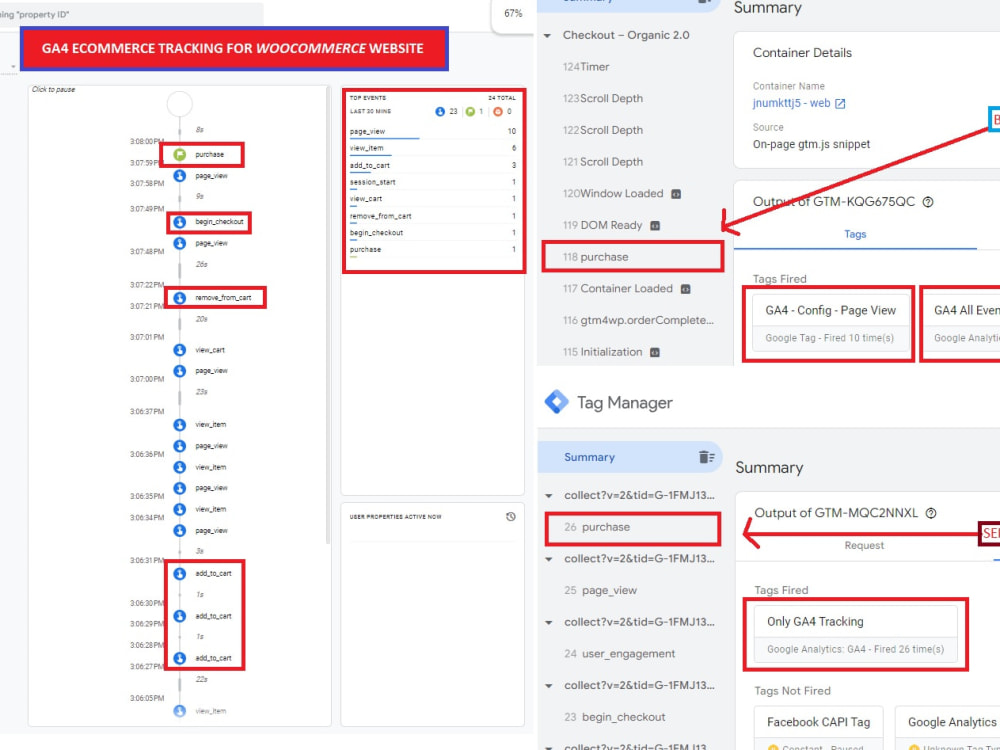Select Summary in the lower Tag Manager sidebar
The image size is (1000, 750).
pos(589,457)
